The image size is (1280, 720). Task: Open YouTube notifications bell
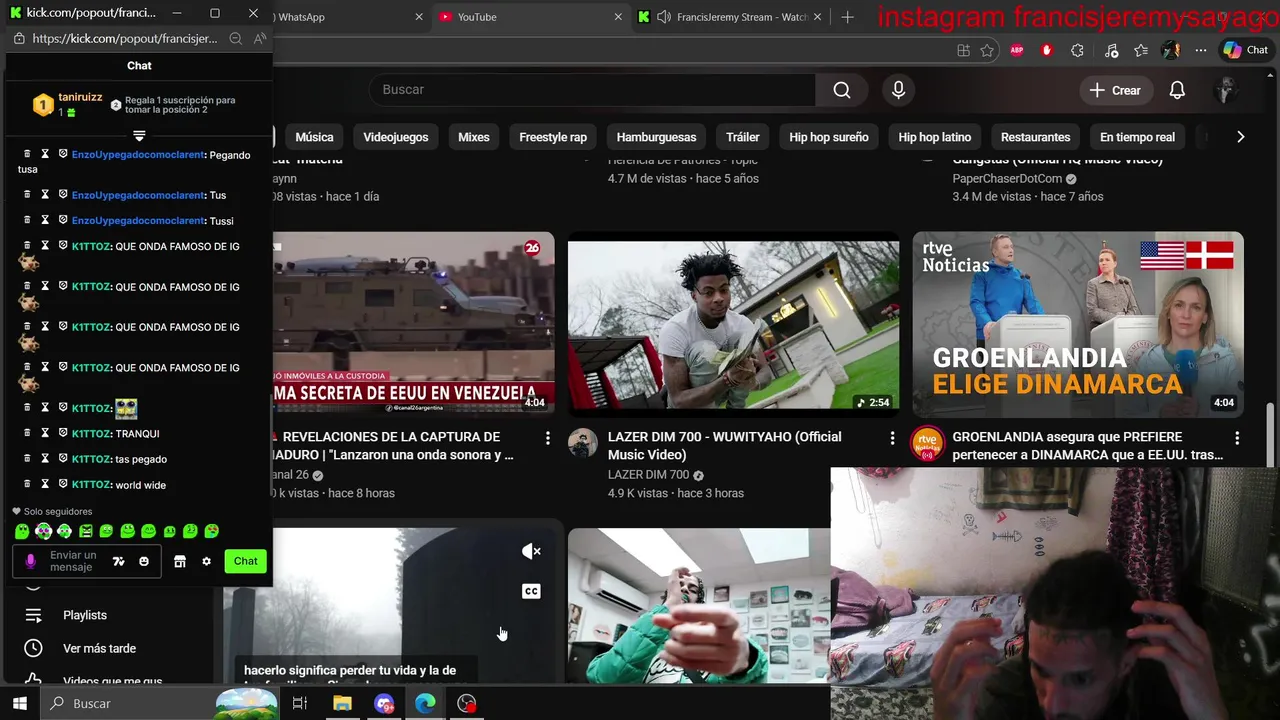point(1177,90)
